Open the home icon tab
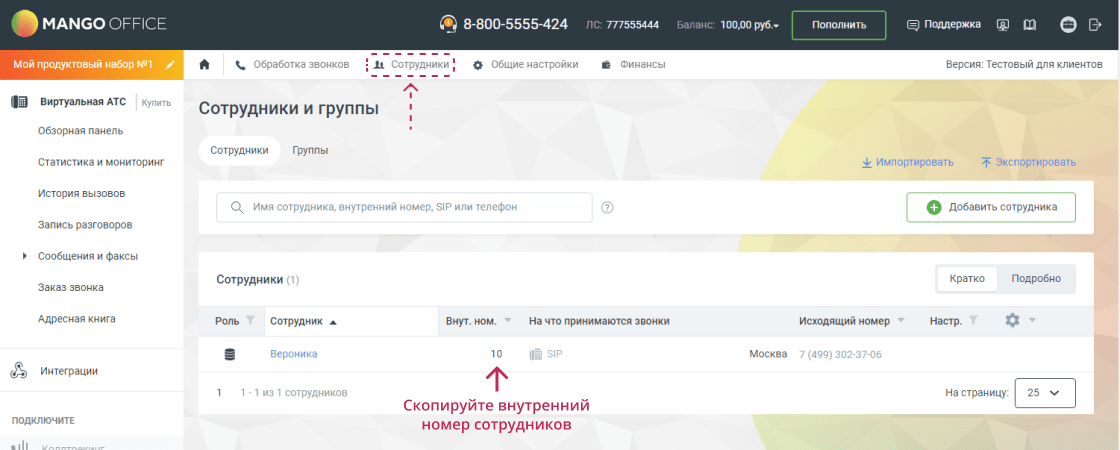Screen dimensions: 1120x450 click(x=204, y=64)
